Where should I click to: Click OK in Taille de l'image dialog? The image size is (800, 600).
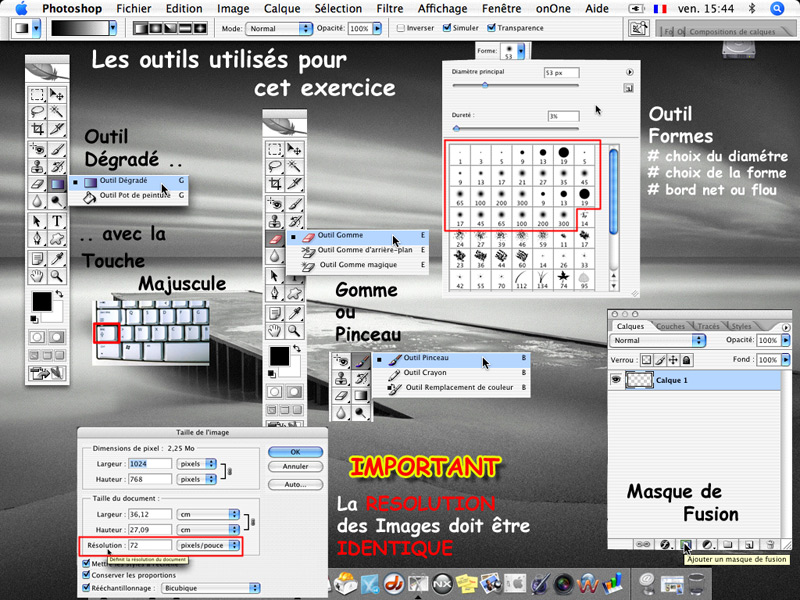click(x=295, y=452)
